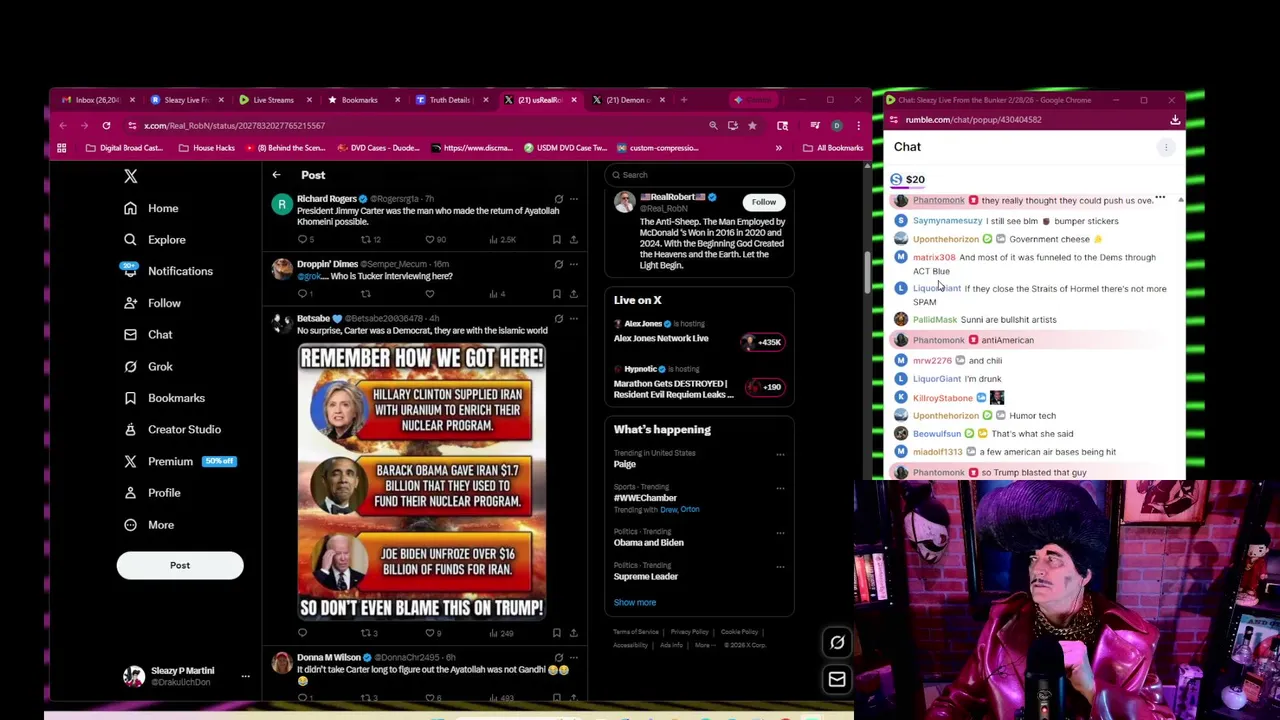Click Show more under trends
The width and height of the screenshot is (1280, 720).
coord(635,602)
